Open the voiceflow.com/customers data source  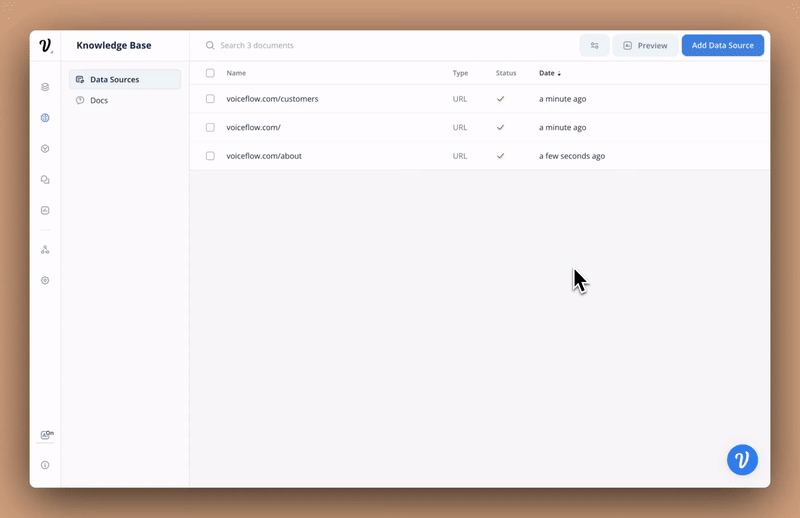coord(272,99)
